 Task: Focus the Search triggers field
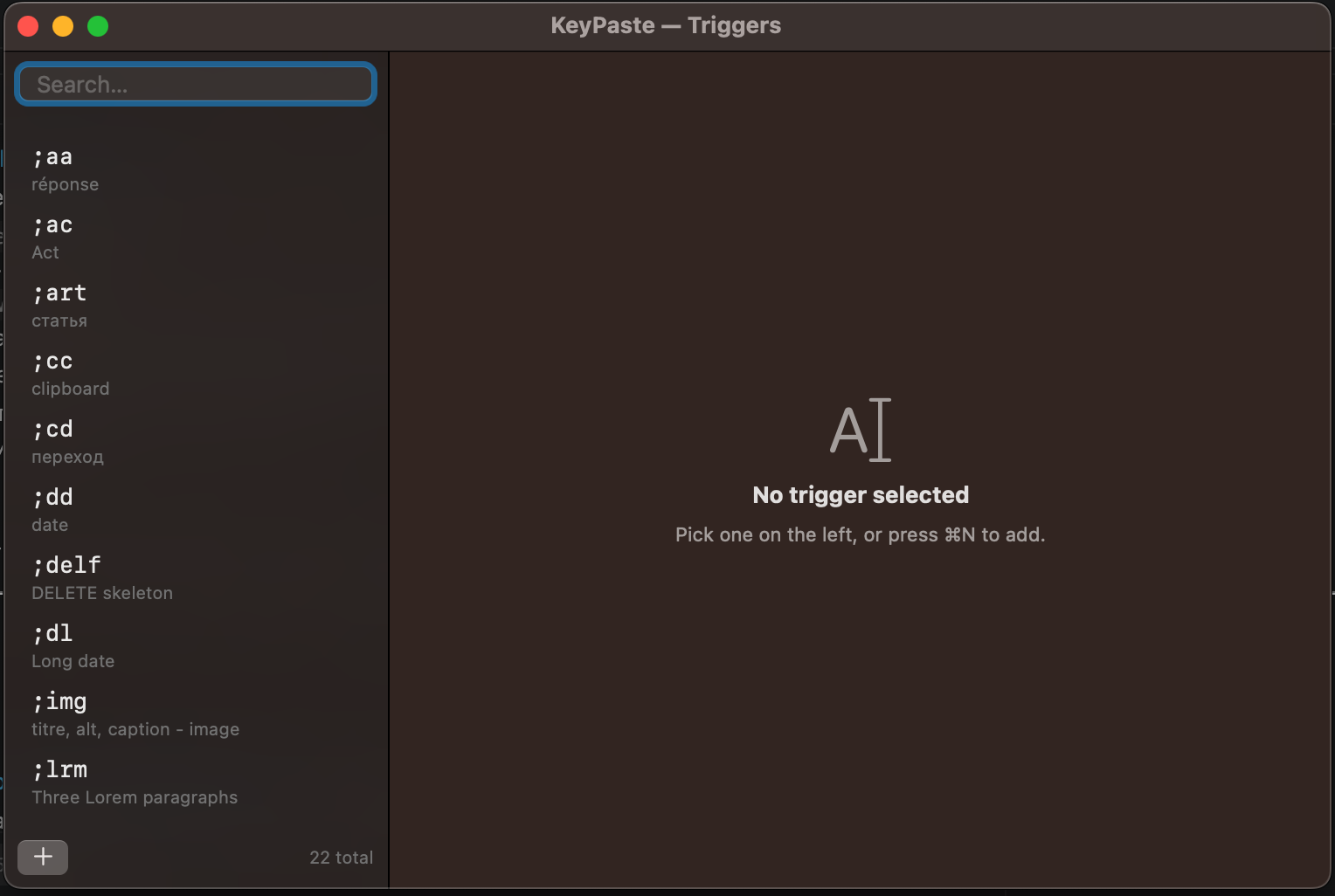pyautogui.click(x=196, y=84)
